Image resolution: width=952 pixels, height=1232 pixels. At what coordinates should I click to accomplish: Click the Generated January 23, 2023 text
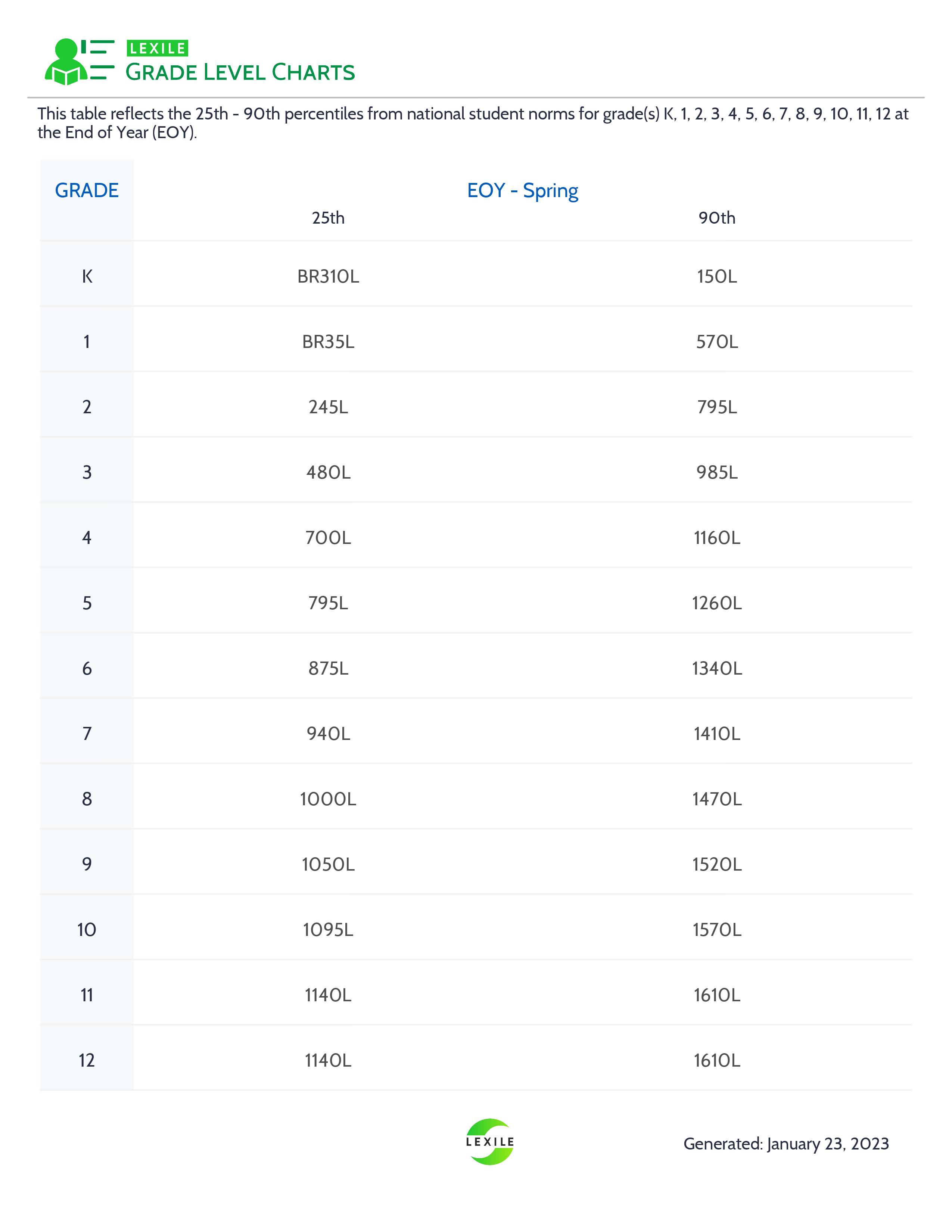click(x=786, y=1144)
